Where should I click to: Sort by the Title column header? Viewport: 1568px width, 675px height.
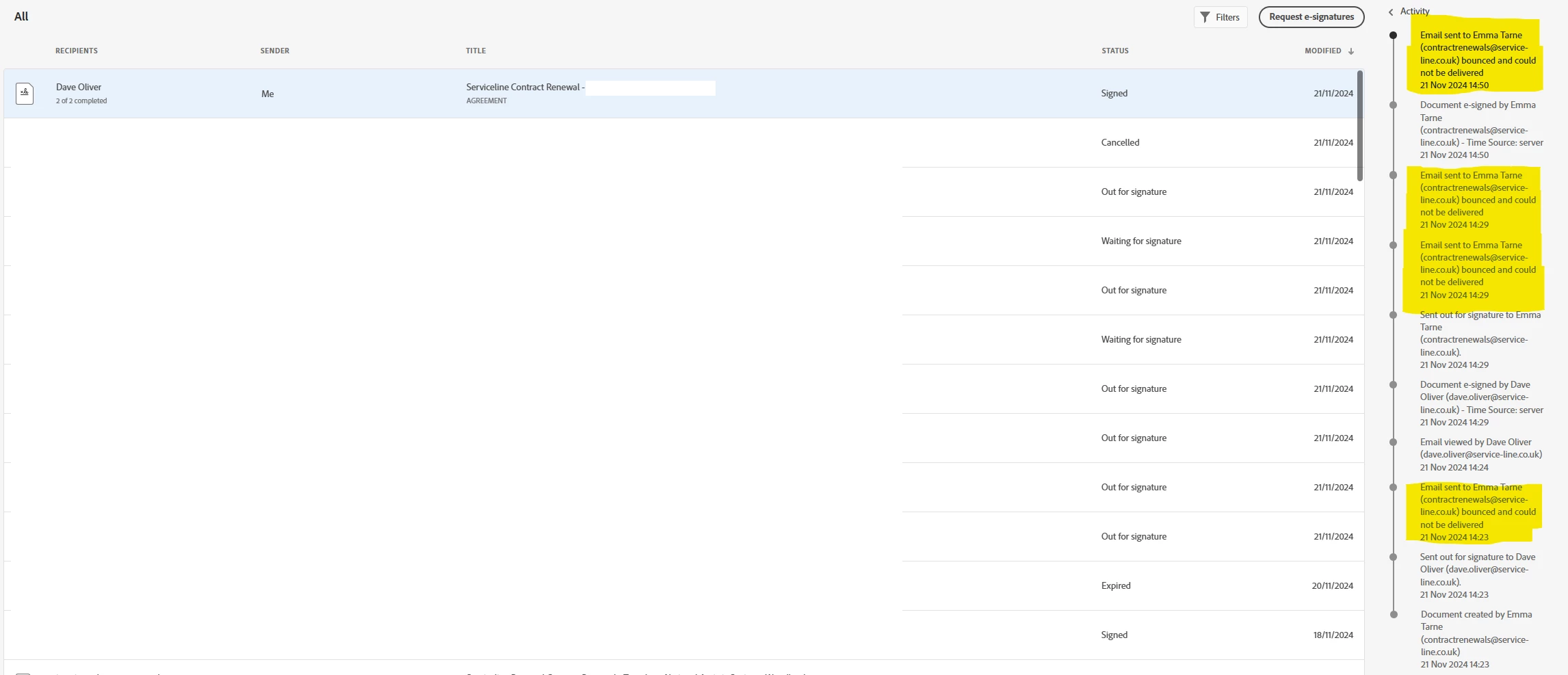tap(476, 51)
